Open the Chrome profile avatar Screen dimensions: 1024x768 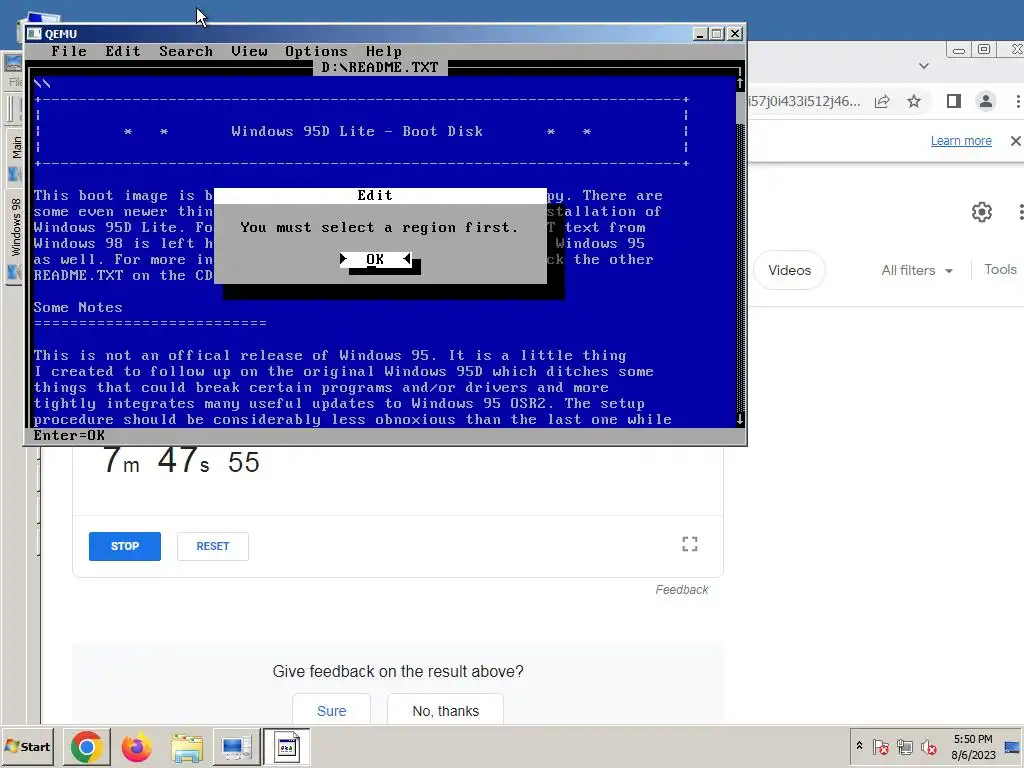[x=985, y=101]
